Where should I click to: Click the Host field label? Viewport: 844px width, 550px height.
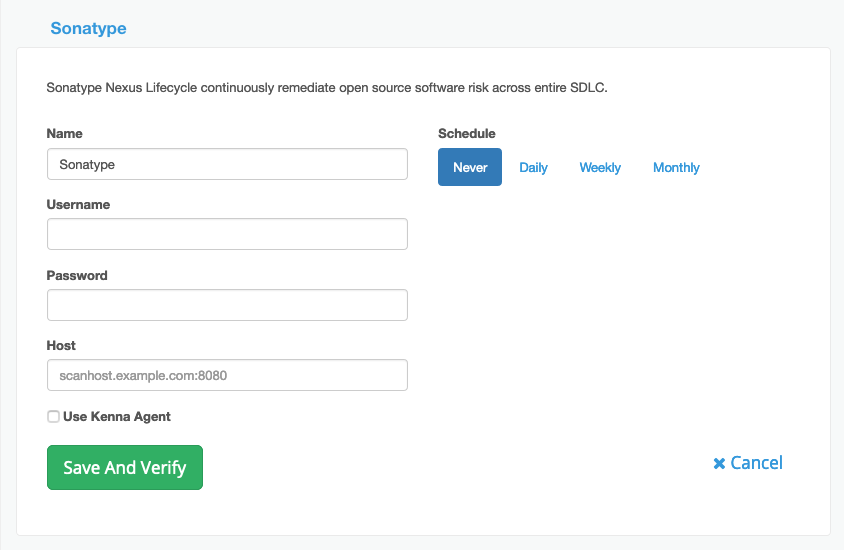61,345
